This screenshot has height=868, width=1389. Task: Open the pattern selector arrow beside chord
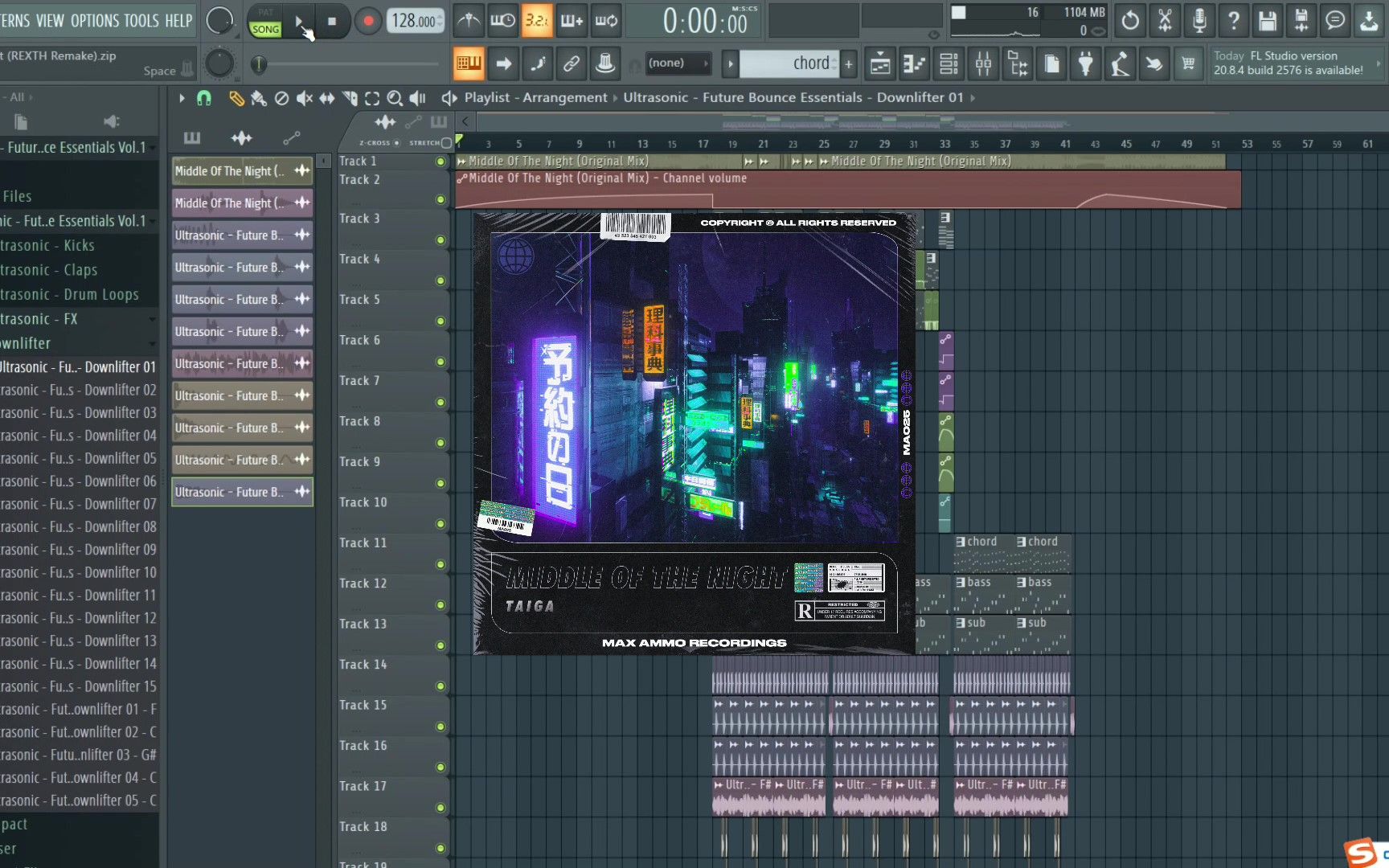[730, 63]
